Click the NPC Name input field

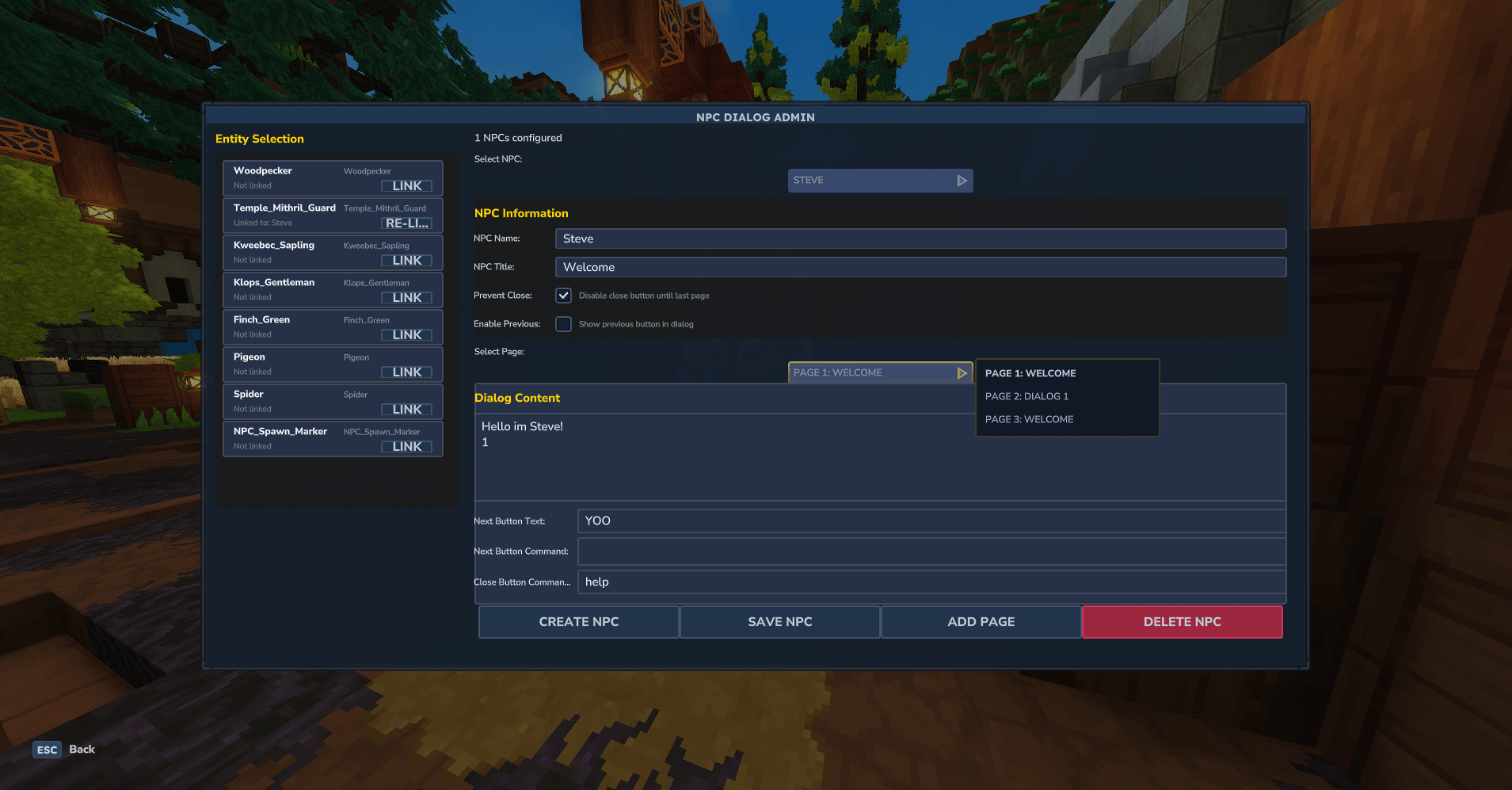coord(920,239)
